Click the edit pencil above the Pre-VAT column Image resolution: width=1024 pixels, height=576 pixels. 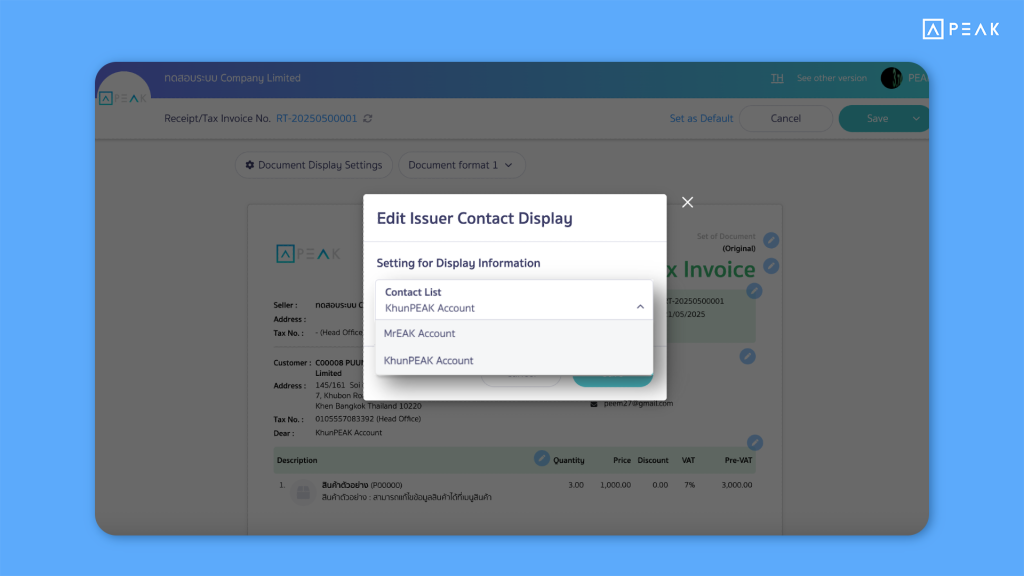point(755,442)
